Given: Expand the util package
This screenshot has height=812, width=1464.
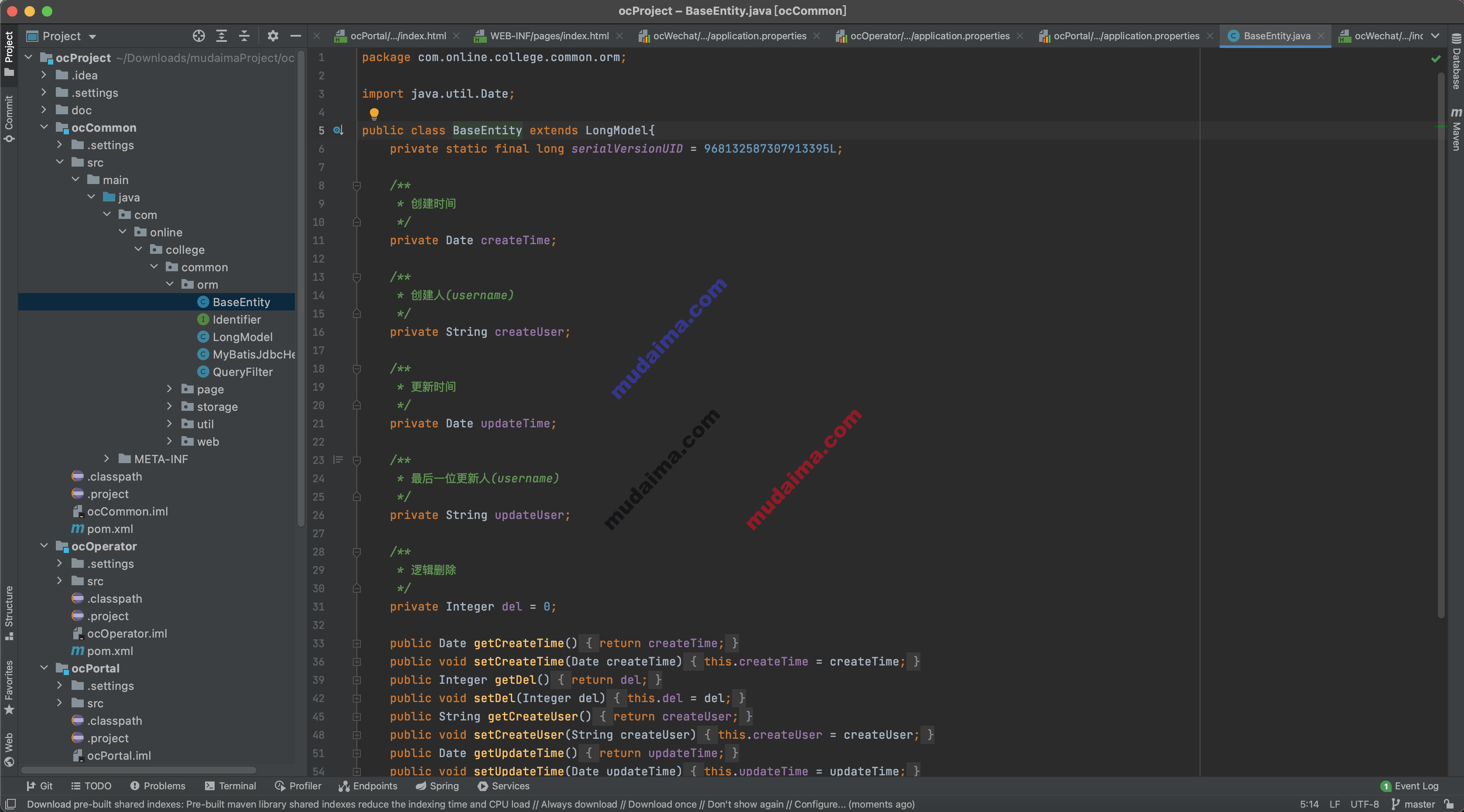Looking at the screenshot, I should pos(169,424).
